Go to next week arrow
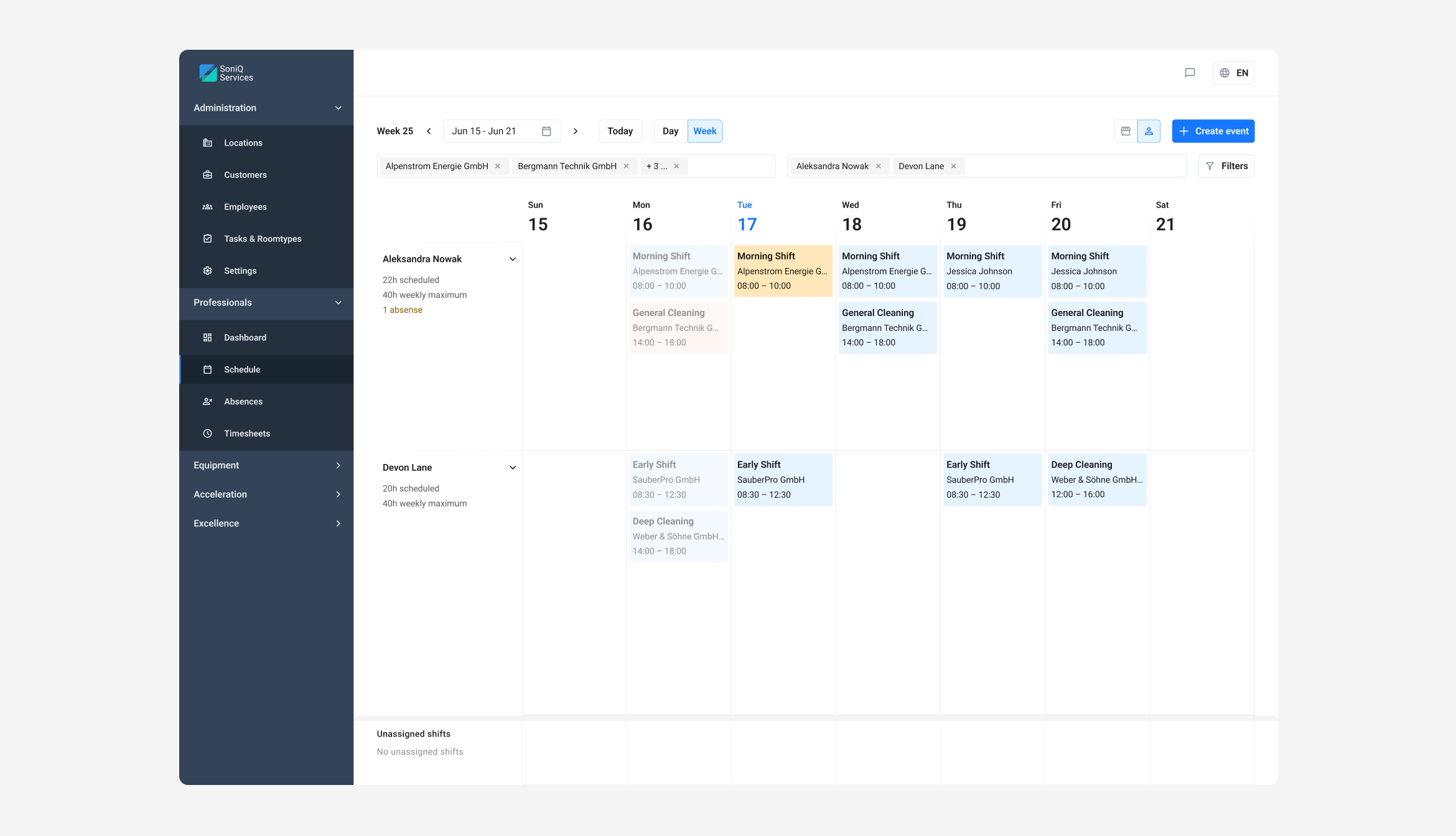Image resolution: width=1456 pixels, height=836 pixels. 576,131
